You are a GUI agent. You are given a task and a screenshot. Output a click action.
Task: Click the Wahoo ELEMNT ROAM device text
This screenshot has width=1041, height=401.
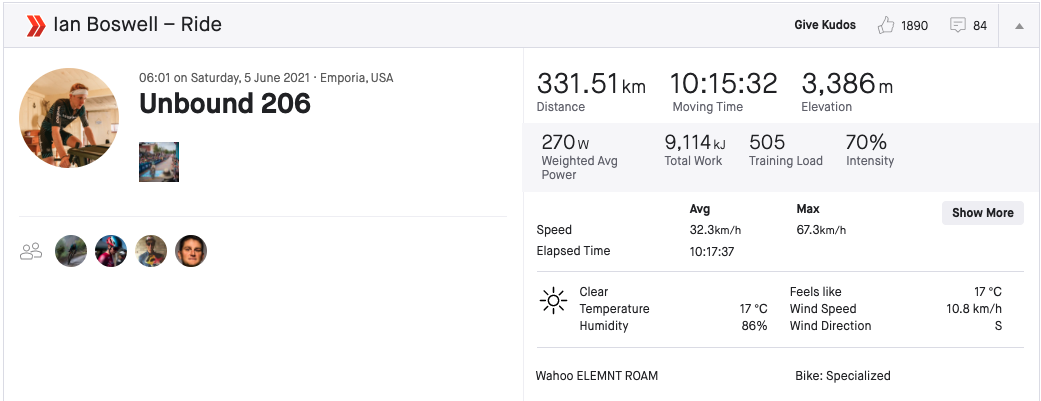click(x=597, y=376)
